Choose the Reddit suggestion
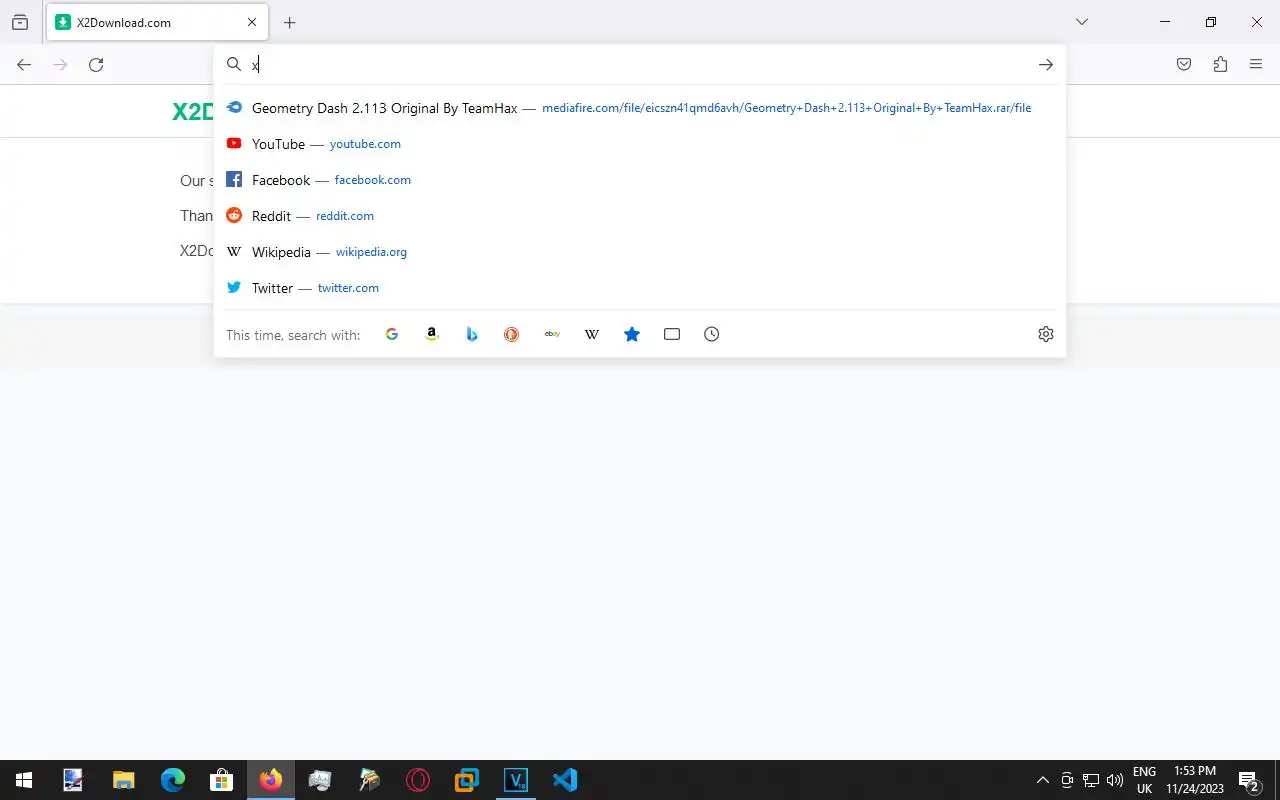 point(640,216)
